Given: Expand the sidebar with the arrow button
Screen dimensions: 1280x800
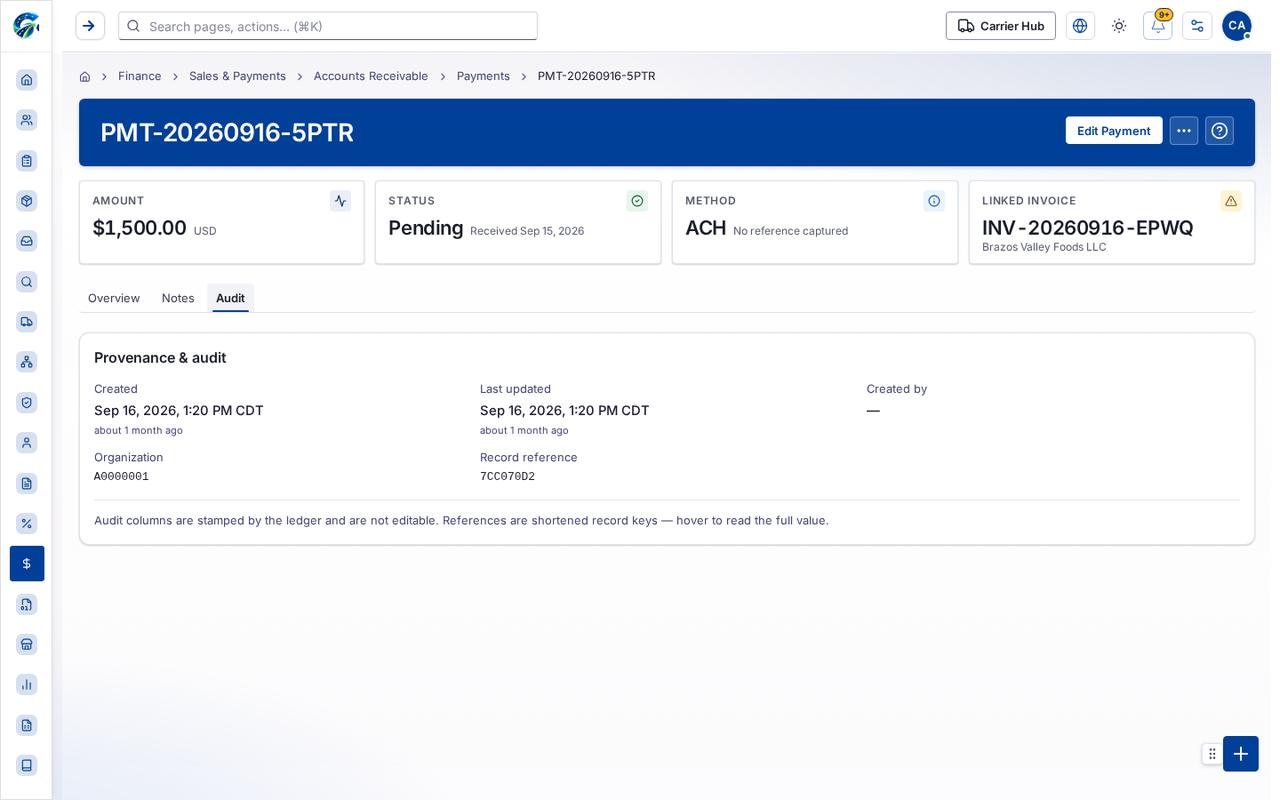Looking at the screenshot, I should click(x=90, y=26).
